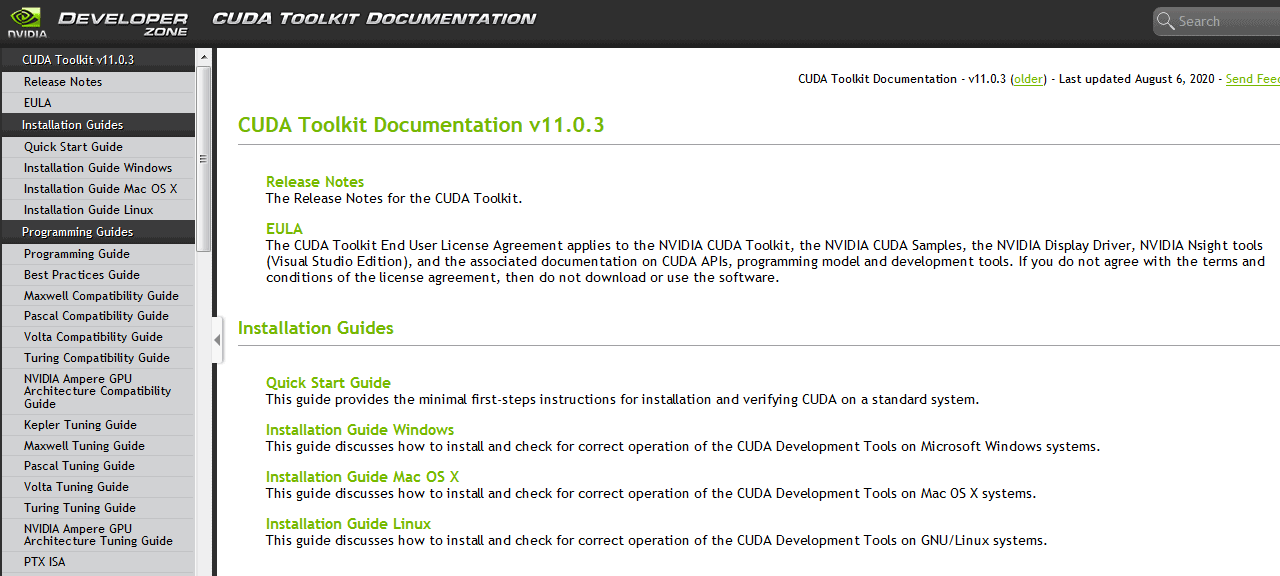Open Best Practices Guide in the sidebar
Screen dimensions: 1280x576
(x=98, y=275)
